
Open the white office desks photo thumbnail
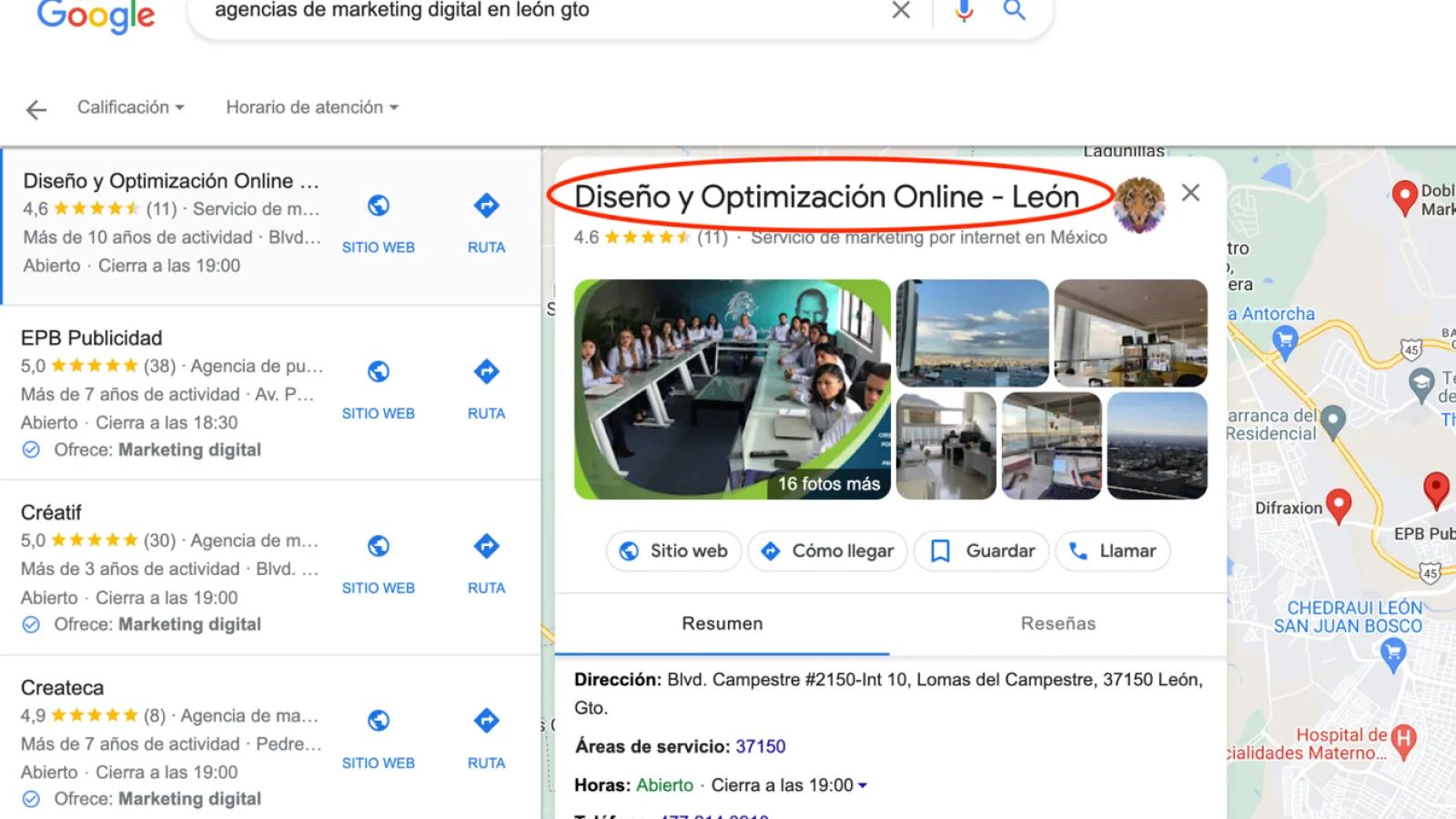pyautogui.click(x=946, y=446)
